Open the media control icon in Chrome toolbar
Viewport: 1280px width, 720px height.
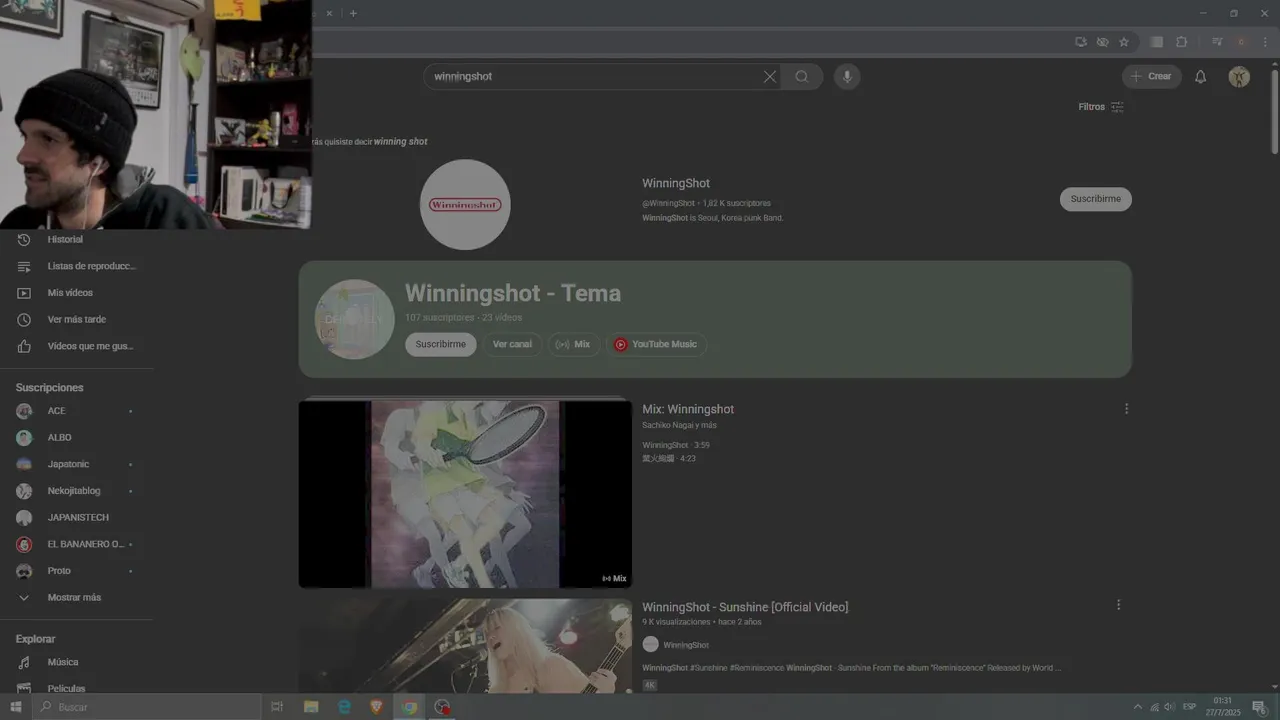point(1217,42)
